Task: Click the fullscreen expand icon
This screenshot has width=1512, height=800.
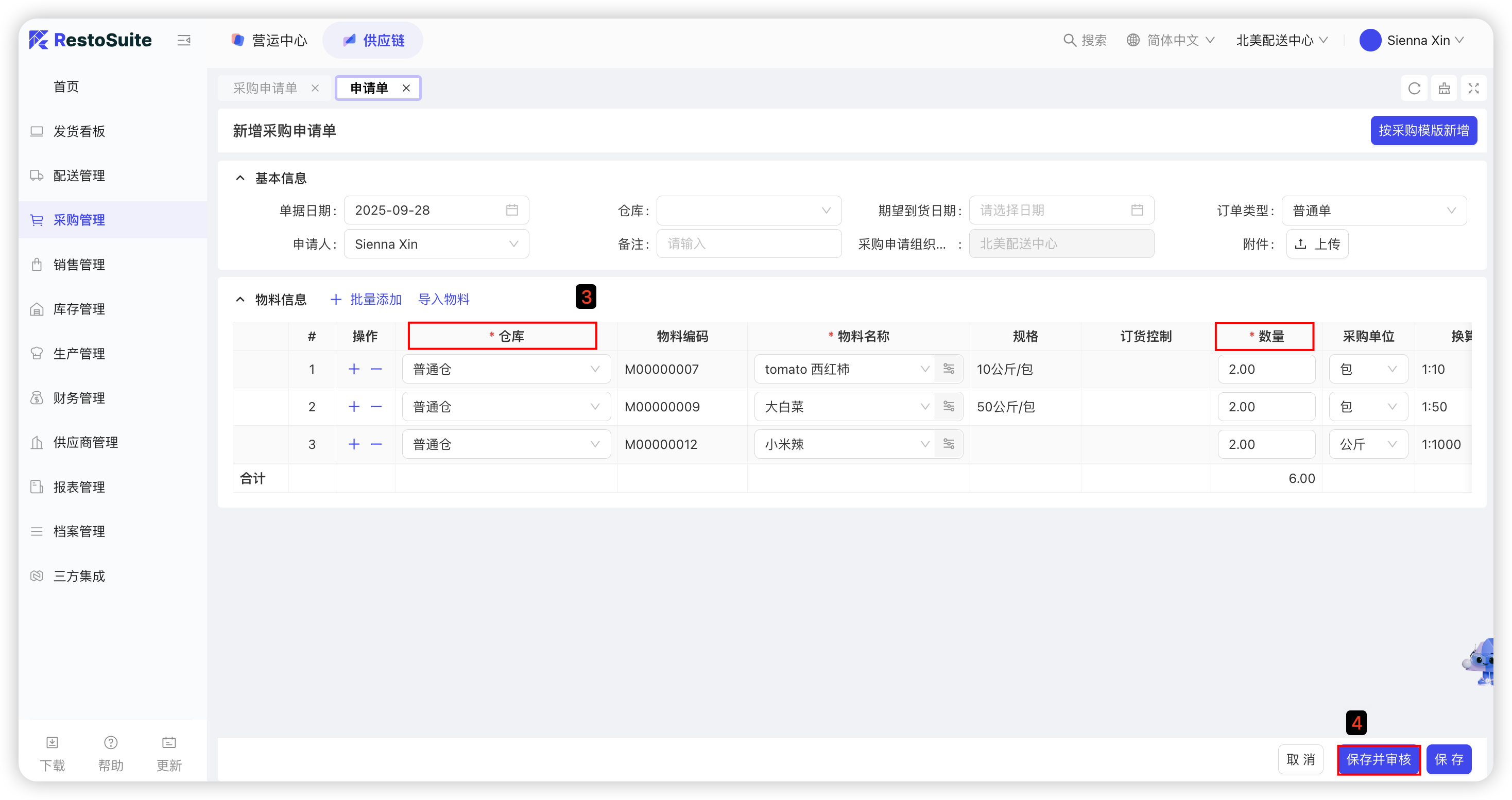Action: [x=1473, y=89]
